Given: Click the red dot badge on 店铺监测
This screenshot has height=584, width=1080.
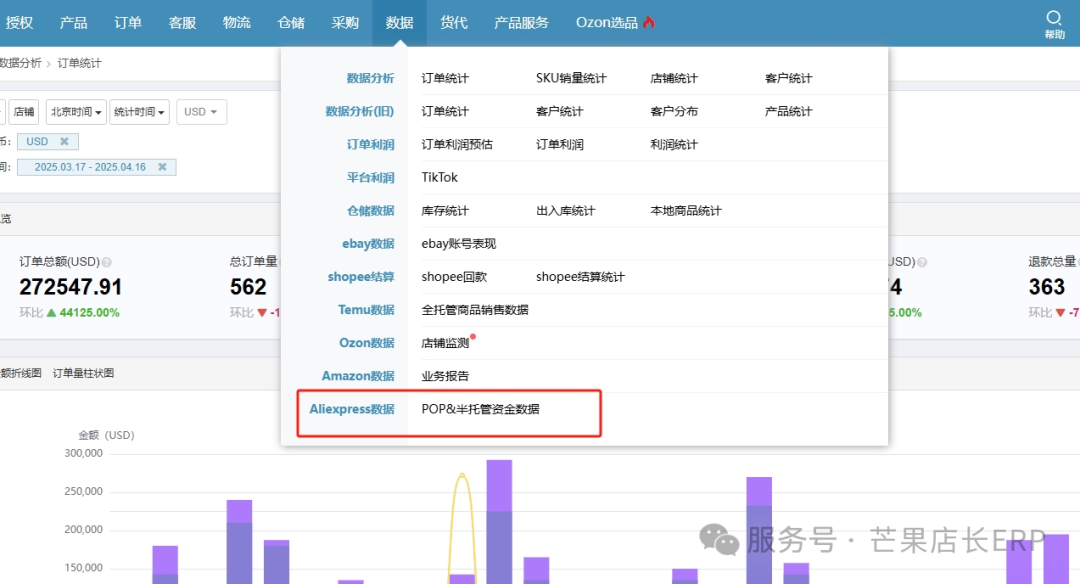Looking at the screenshot, I should click(x=473, y=337).
